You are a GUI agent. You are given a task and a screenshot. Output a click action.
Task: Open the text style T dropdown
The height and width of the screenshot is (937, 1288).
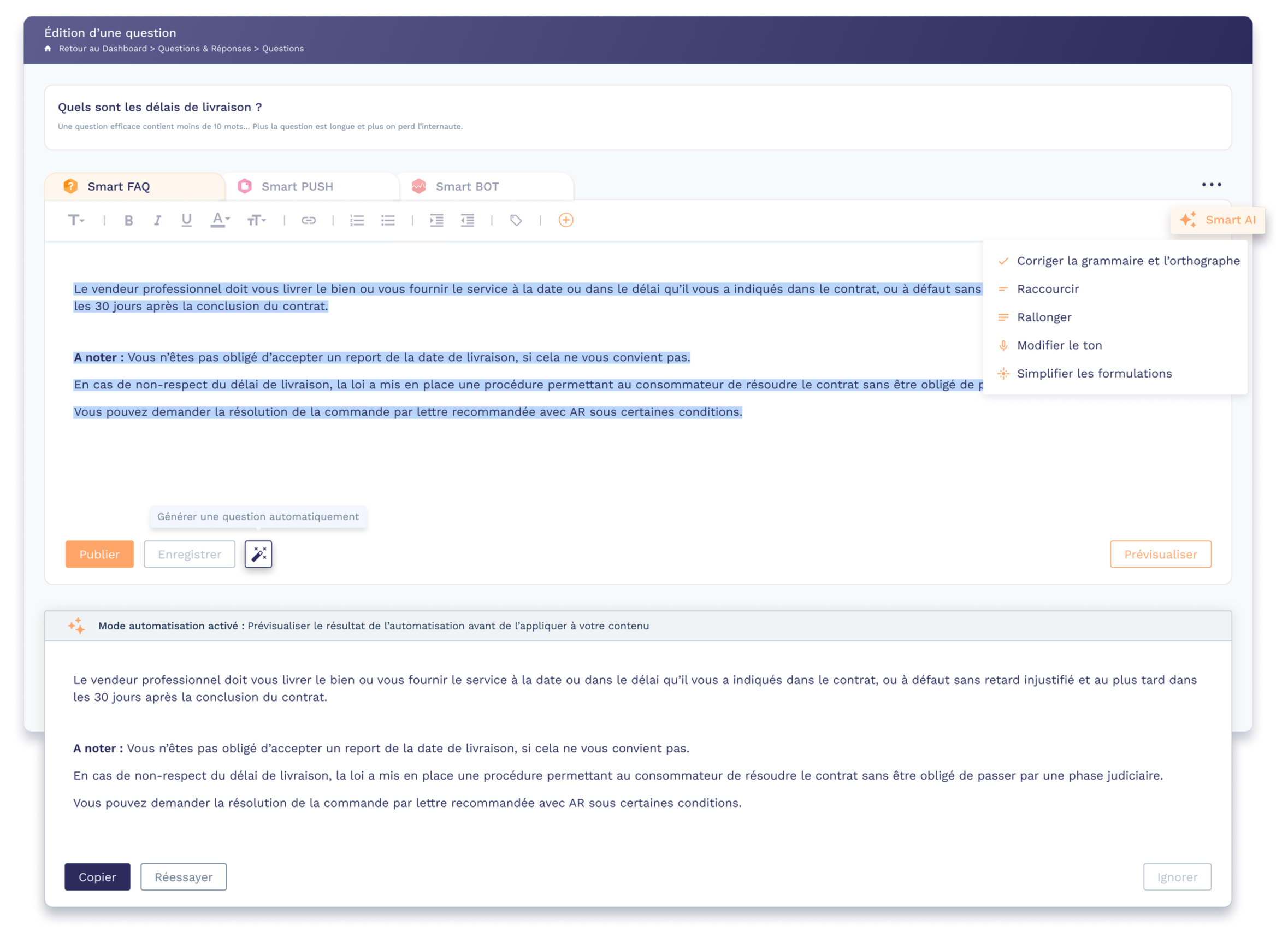(x=76, y=220)
